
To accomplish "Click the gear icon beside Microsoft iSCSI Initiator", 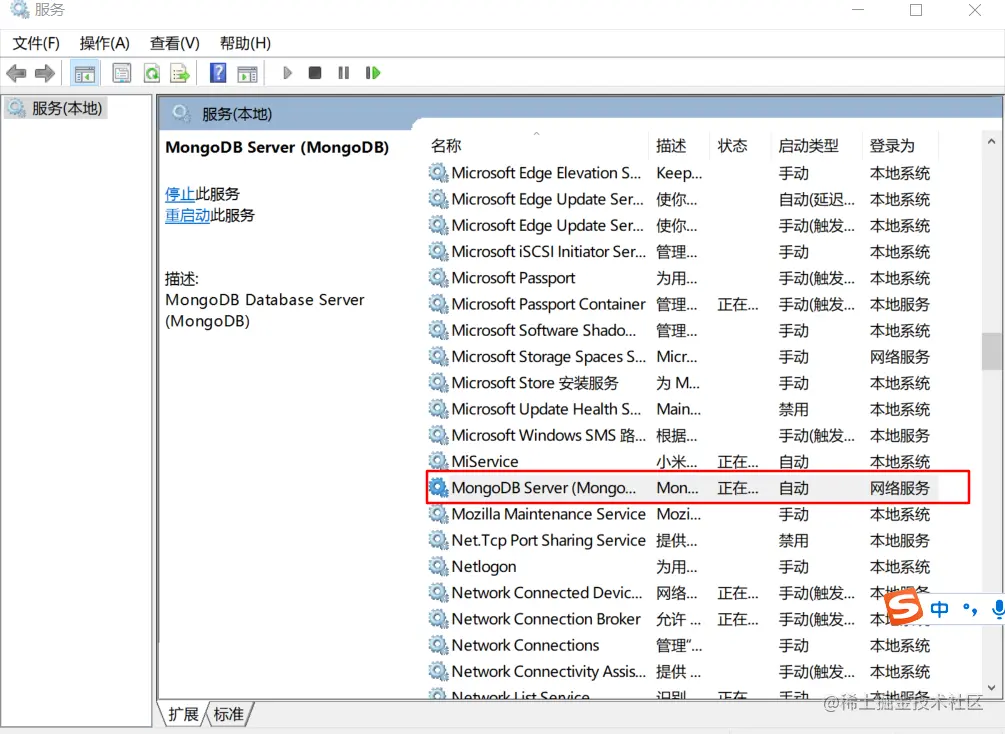I will [438, 251].
